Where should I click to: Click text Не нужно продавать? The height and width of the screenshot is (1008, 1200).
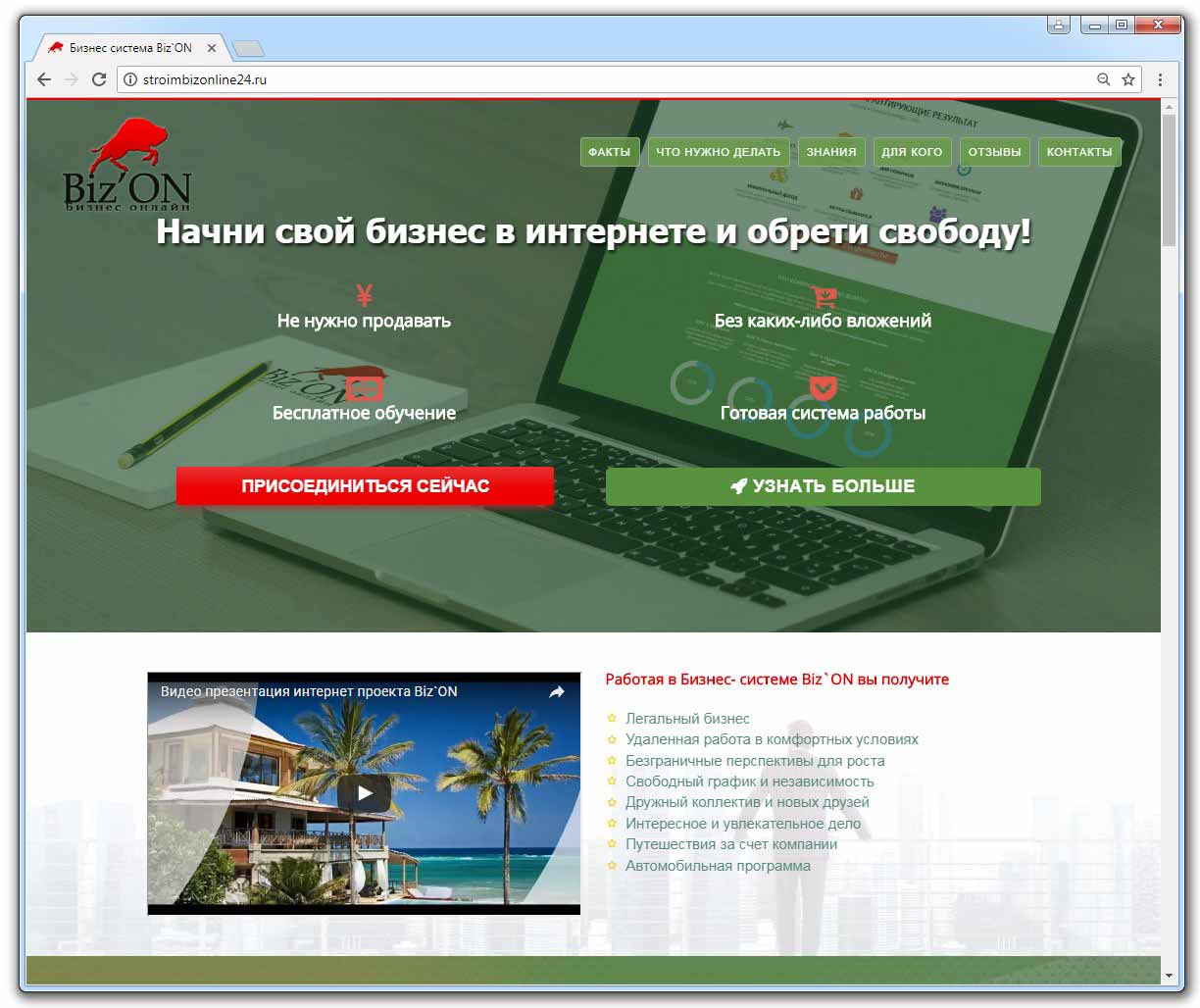pyautogui.click(x=364, y=321)
